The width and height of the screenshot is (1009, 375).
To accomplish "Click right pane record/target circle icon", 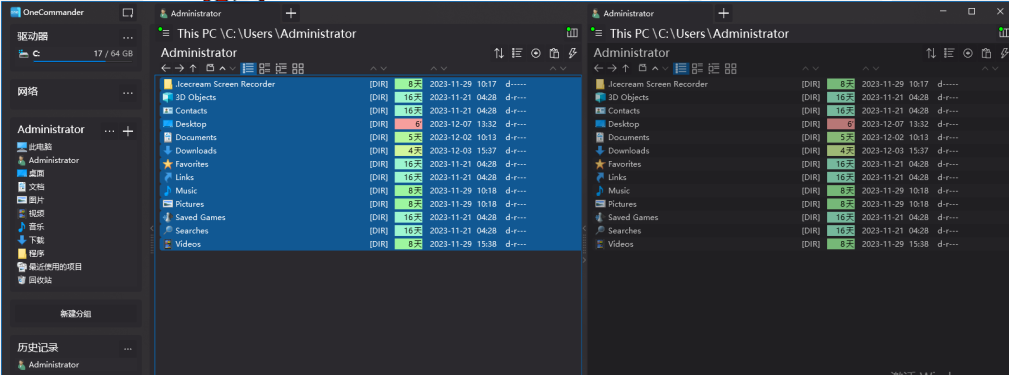I will 968,53.
